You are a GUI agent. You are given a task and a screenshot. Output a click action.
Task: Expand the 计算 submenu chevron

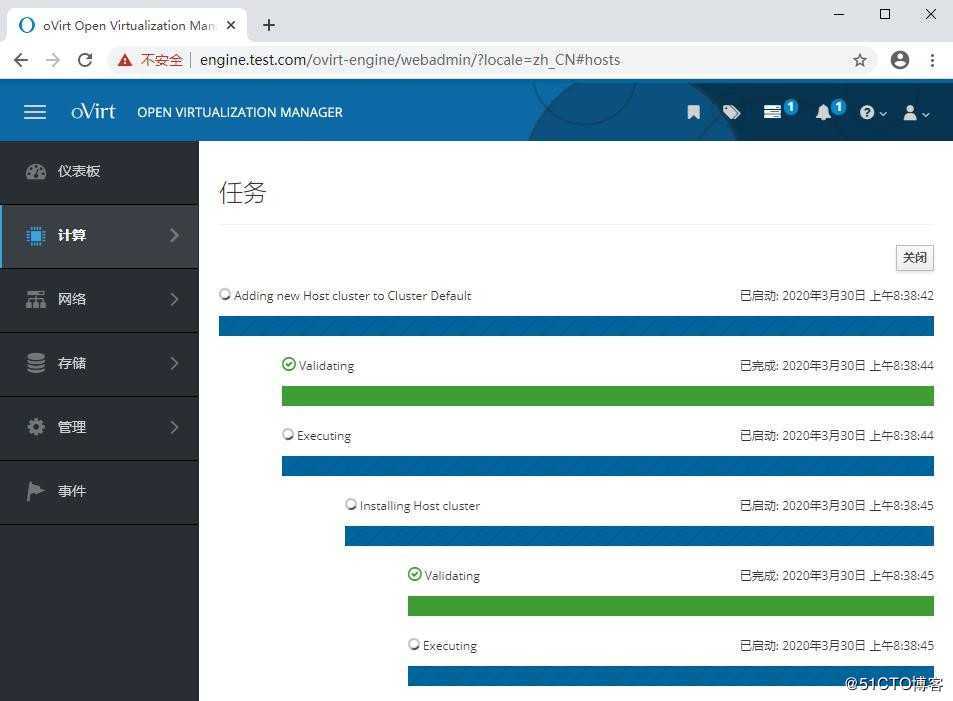[174, 235]
